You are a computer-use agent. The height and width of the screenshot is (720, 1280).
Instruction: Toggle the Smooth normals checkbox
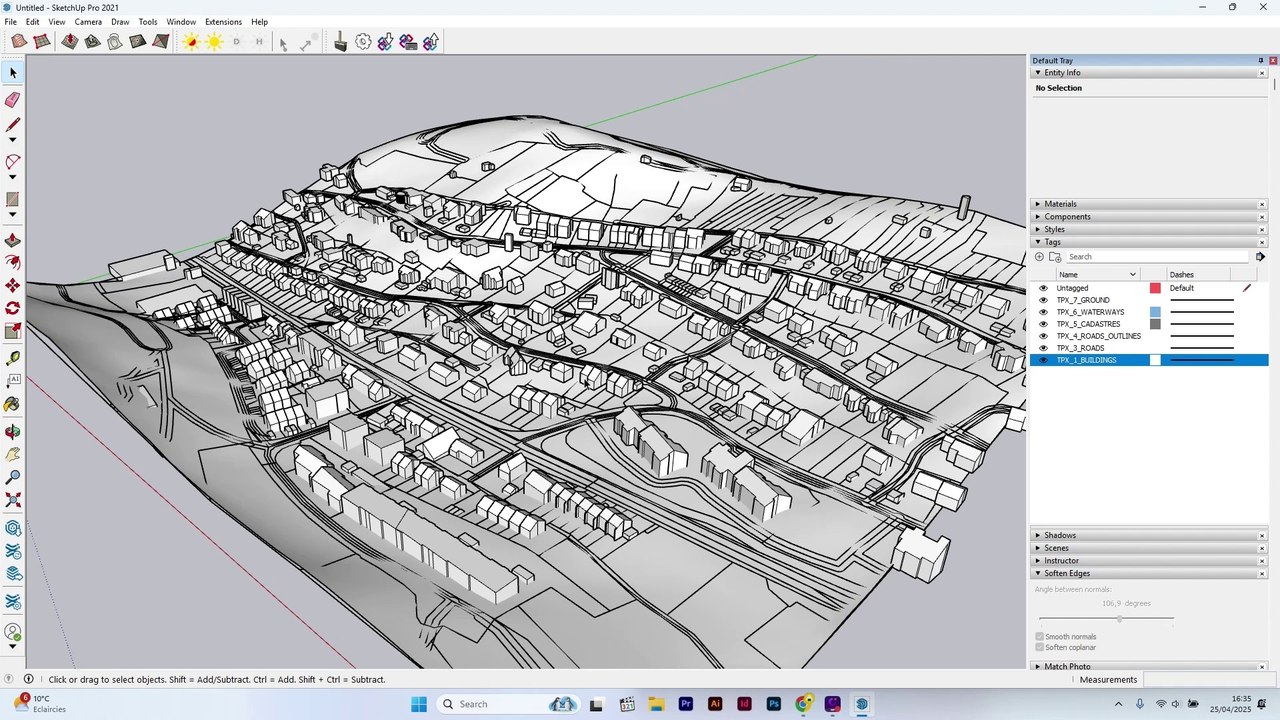pos(1040,637)
